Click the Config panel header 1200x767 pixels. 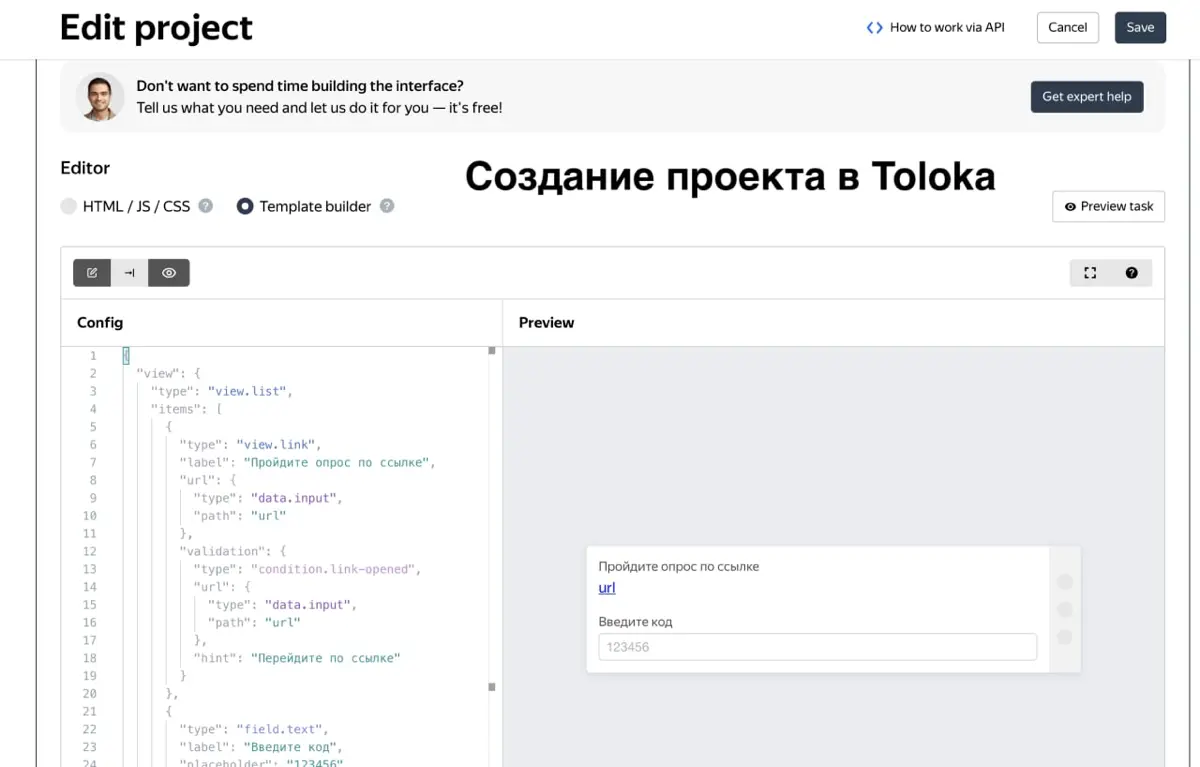[x=100, y=322]
